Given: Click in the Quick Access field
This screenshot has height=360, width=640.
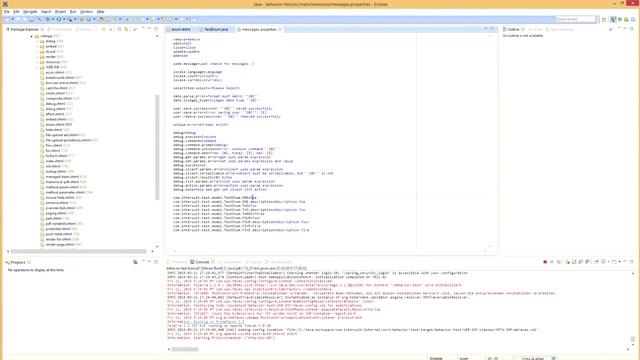Looking at the screenshot, I should tap(576, 19).
